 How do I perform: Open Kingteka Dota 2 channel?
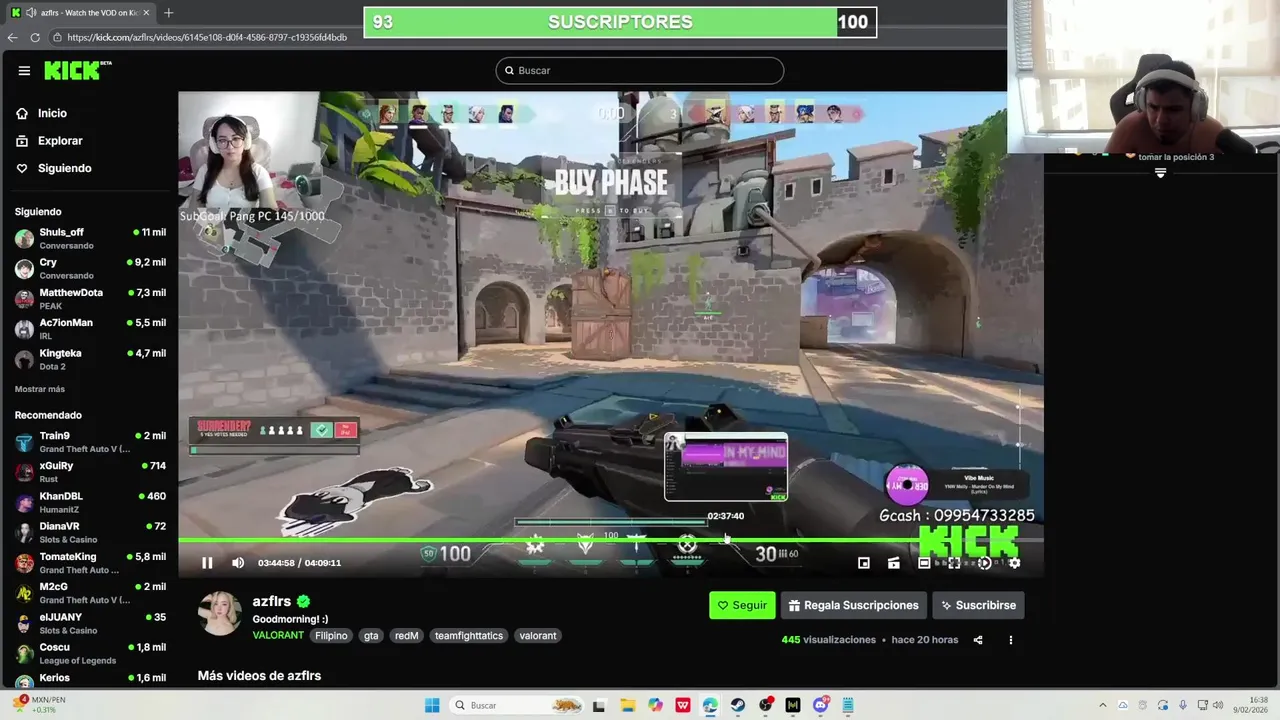click(x=89, y=359)
